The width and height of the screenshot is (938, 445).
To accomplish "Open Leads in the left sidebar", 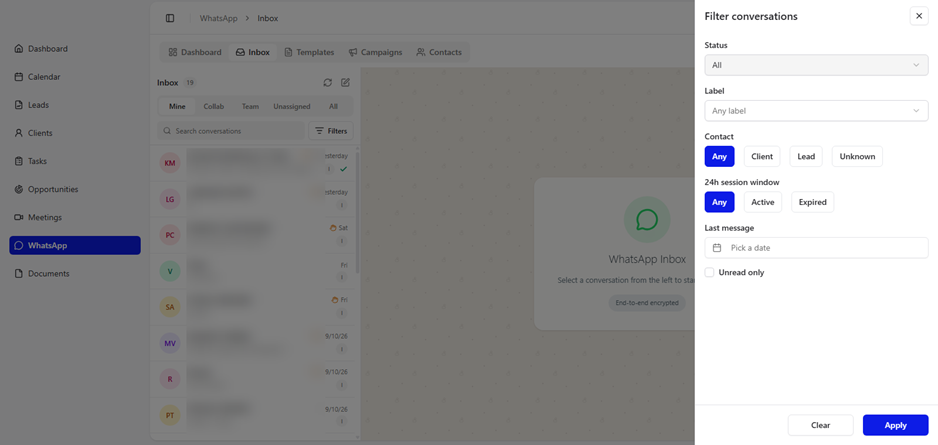I will click(x=75, y=105).
